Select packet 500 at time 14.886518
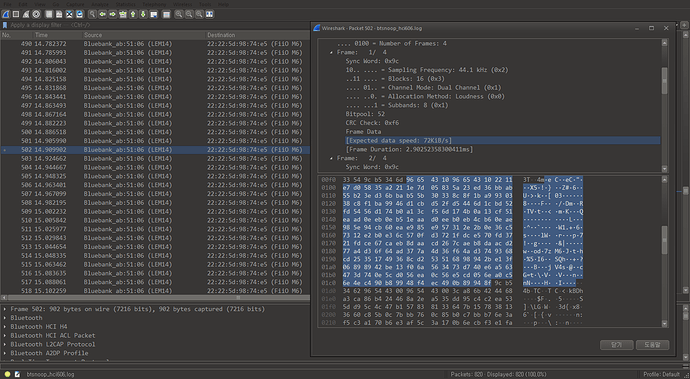 (x=155, y=132)
